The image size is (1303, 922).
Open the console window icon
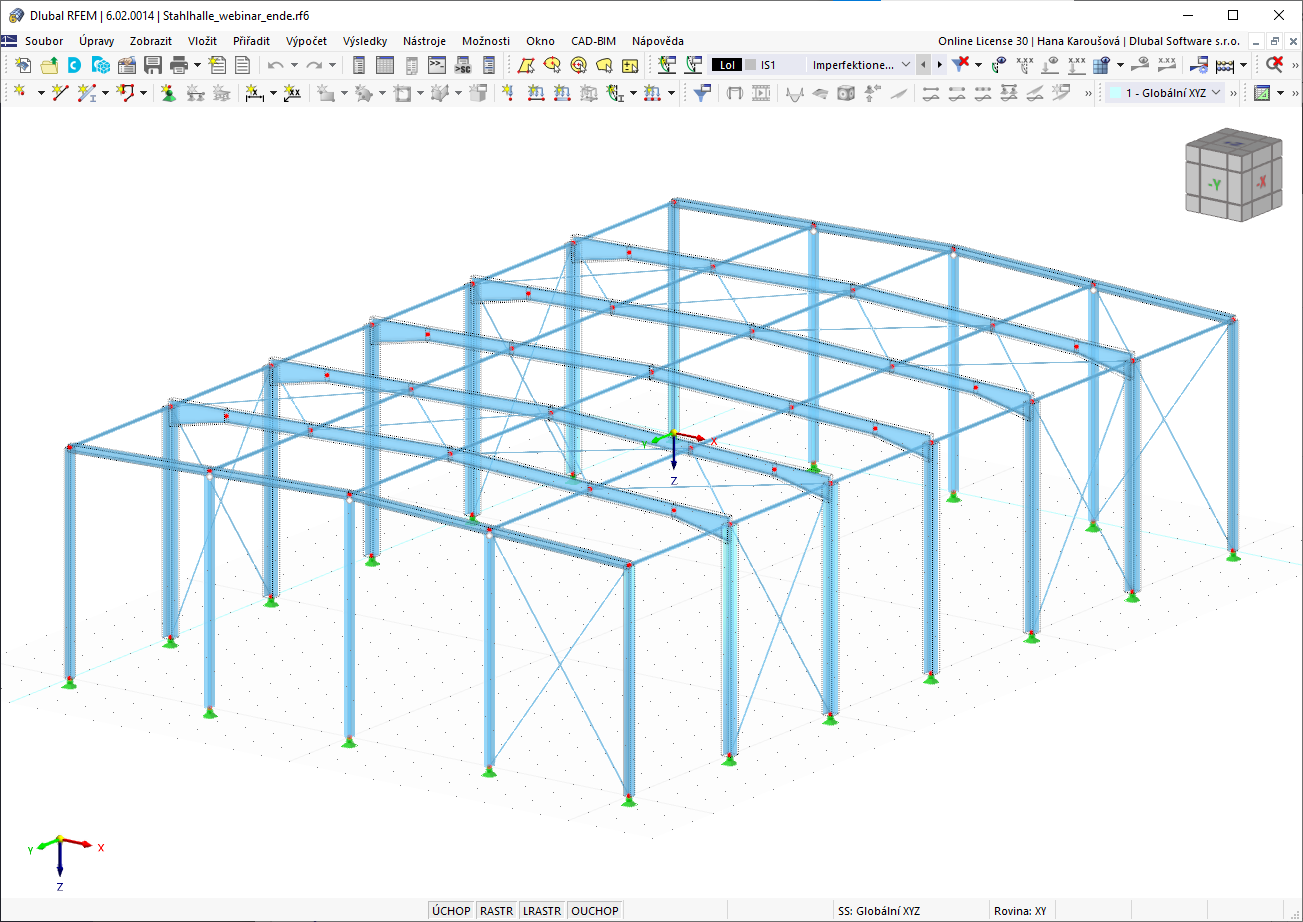click(x=437, y=65)
